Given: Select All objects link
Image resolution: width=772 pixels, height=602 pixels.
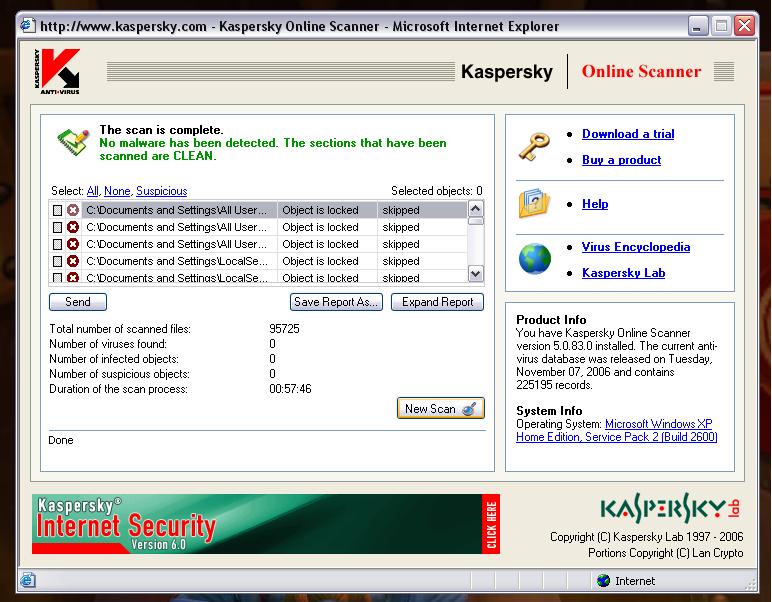Looking at the screenshot, I should pyautogui.click(x=93, y=191).
